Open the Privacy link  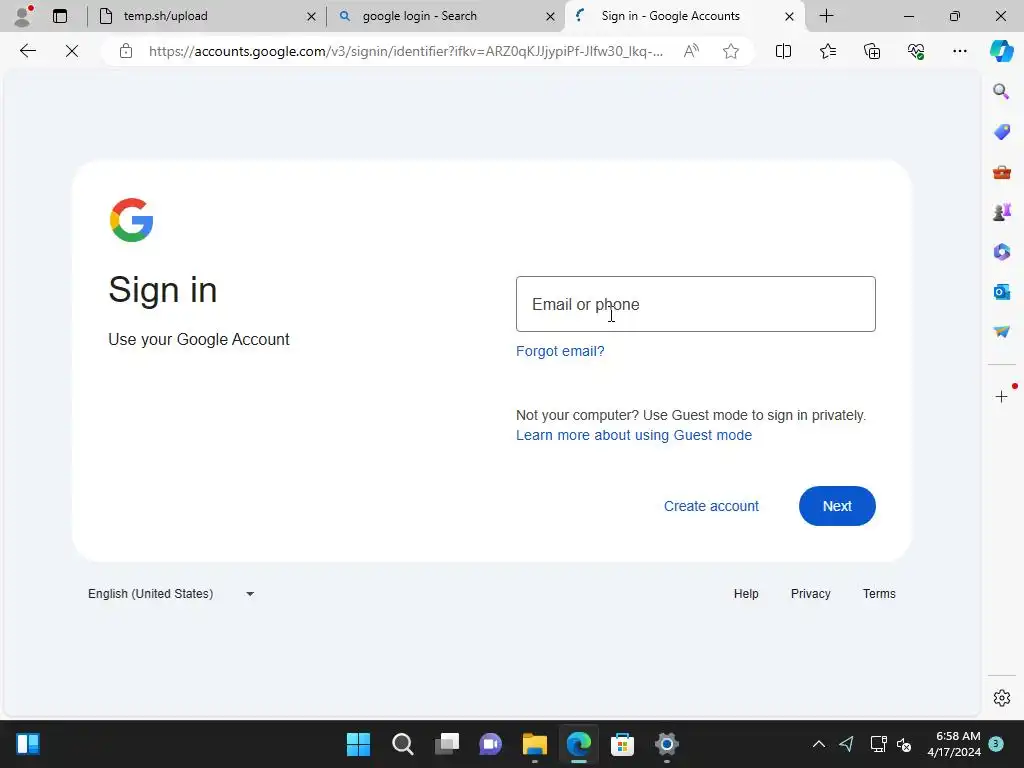[x=810, y=594]
